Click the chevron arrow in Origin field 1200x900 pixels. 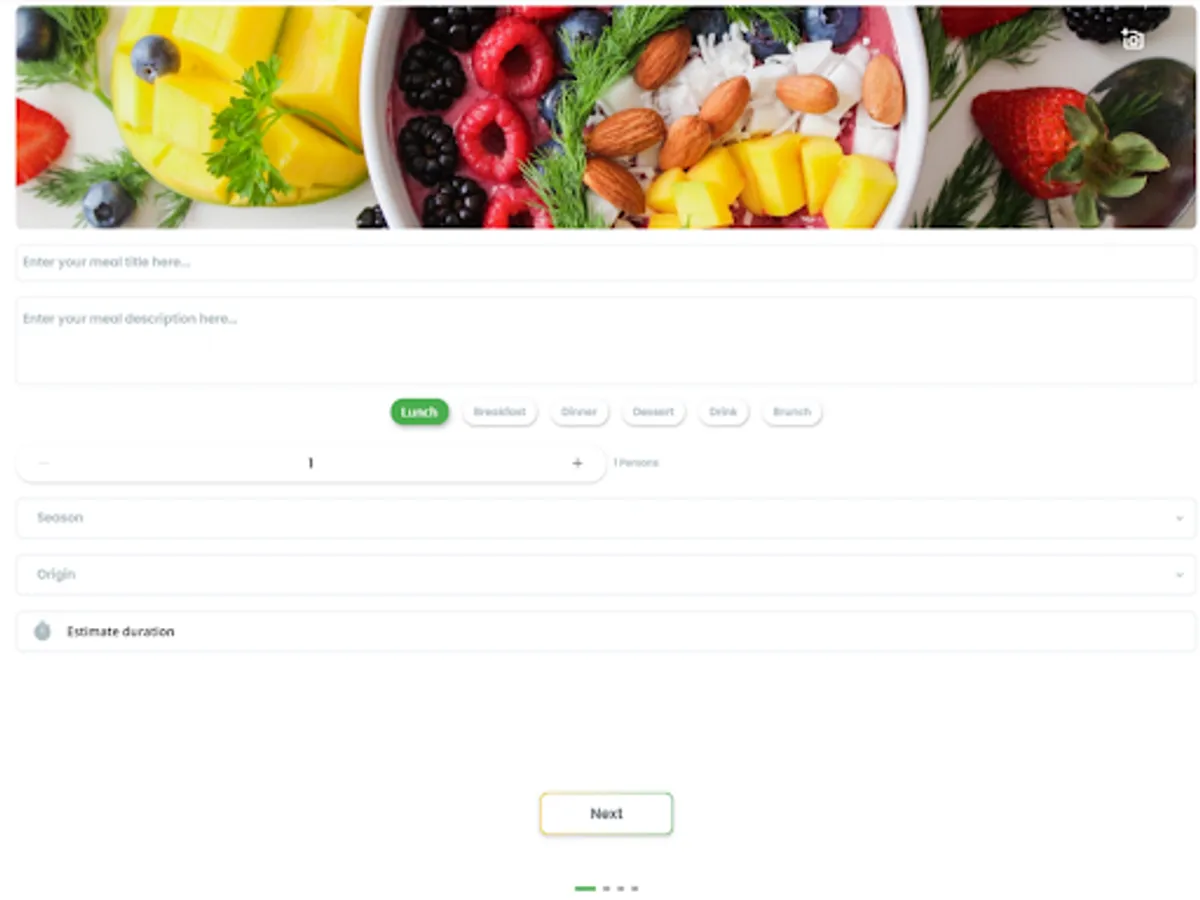[1179, 575]
